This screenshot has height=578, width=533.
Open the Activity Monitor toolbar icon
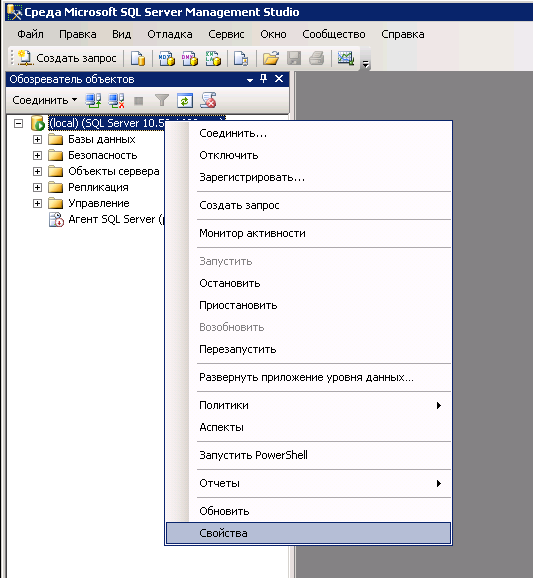(346, 58)
